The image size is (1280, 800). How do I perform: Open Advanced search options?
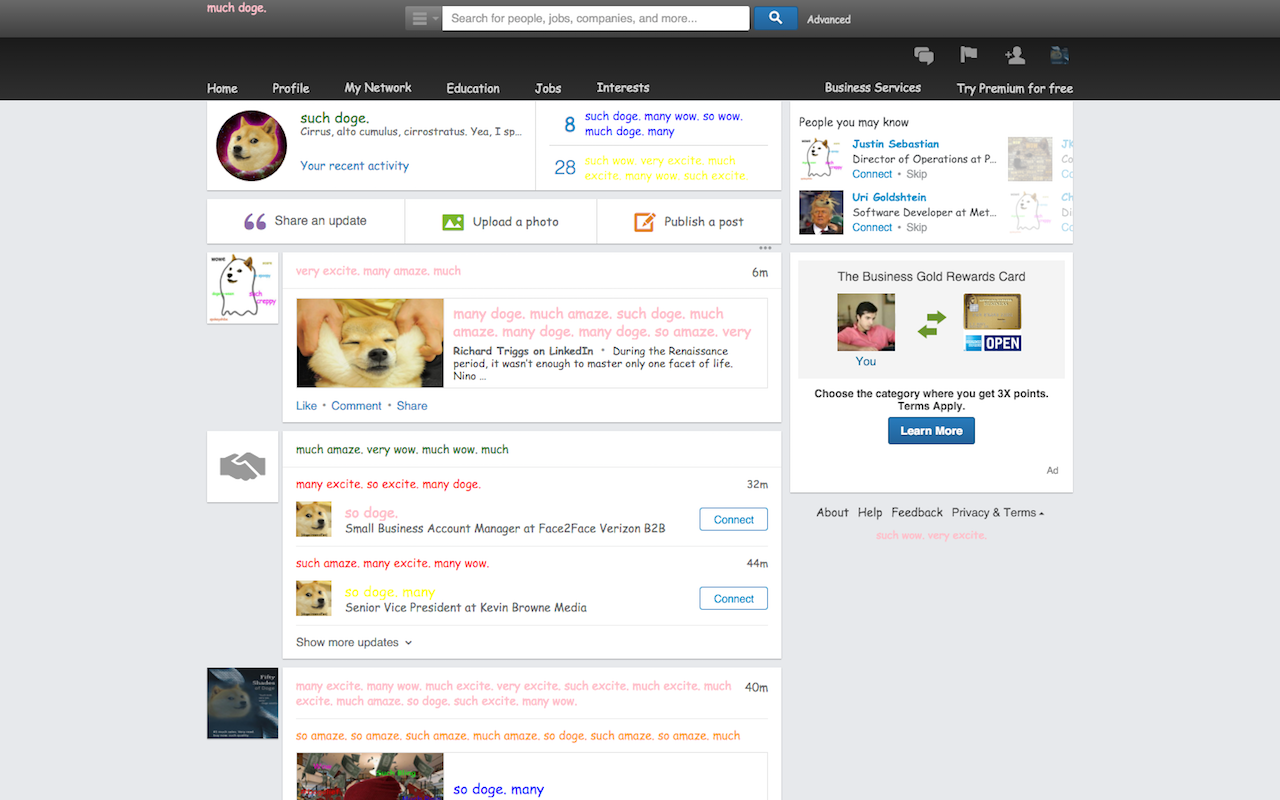(828, 19)
